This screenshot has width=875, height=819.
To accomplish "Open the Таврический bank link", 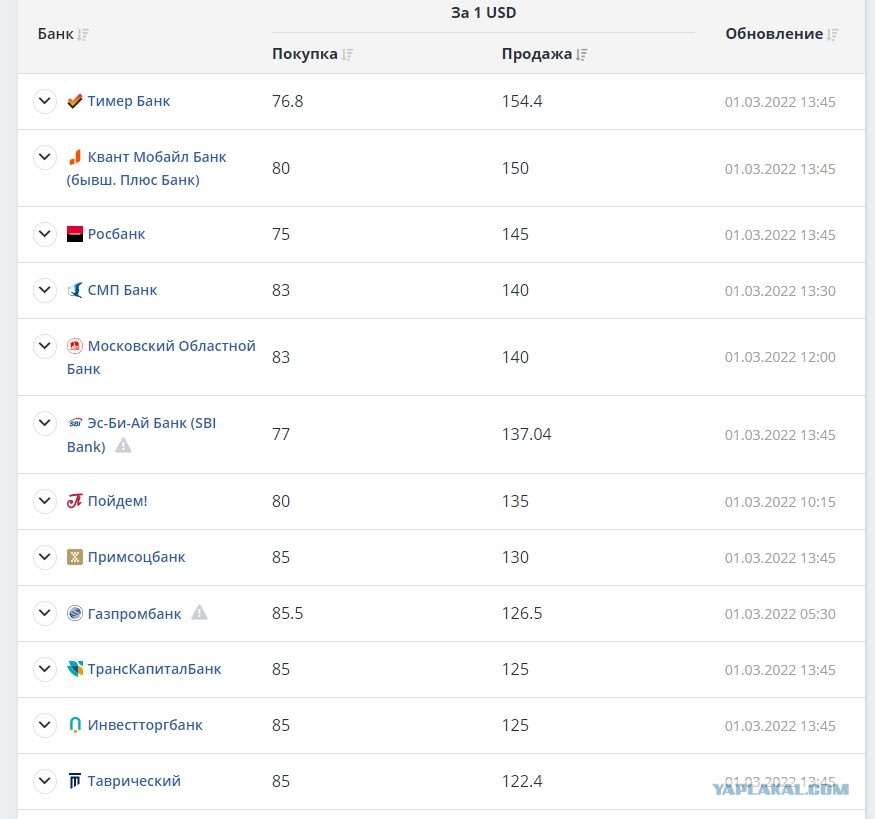I will (134, 781).
